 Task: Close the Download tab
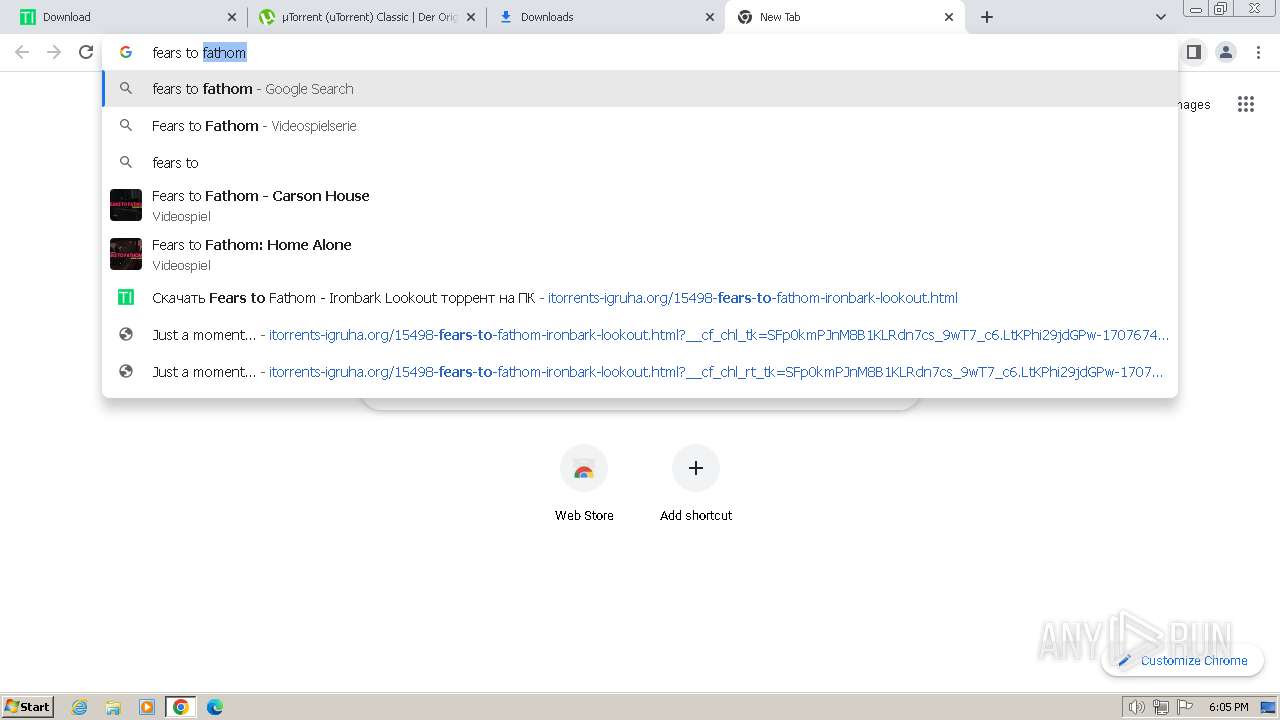(x=232, y=17)
